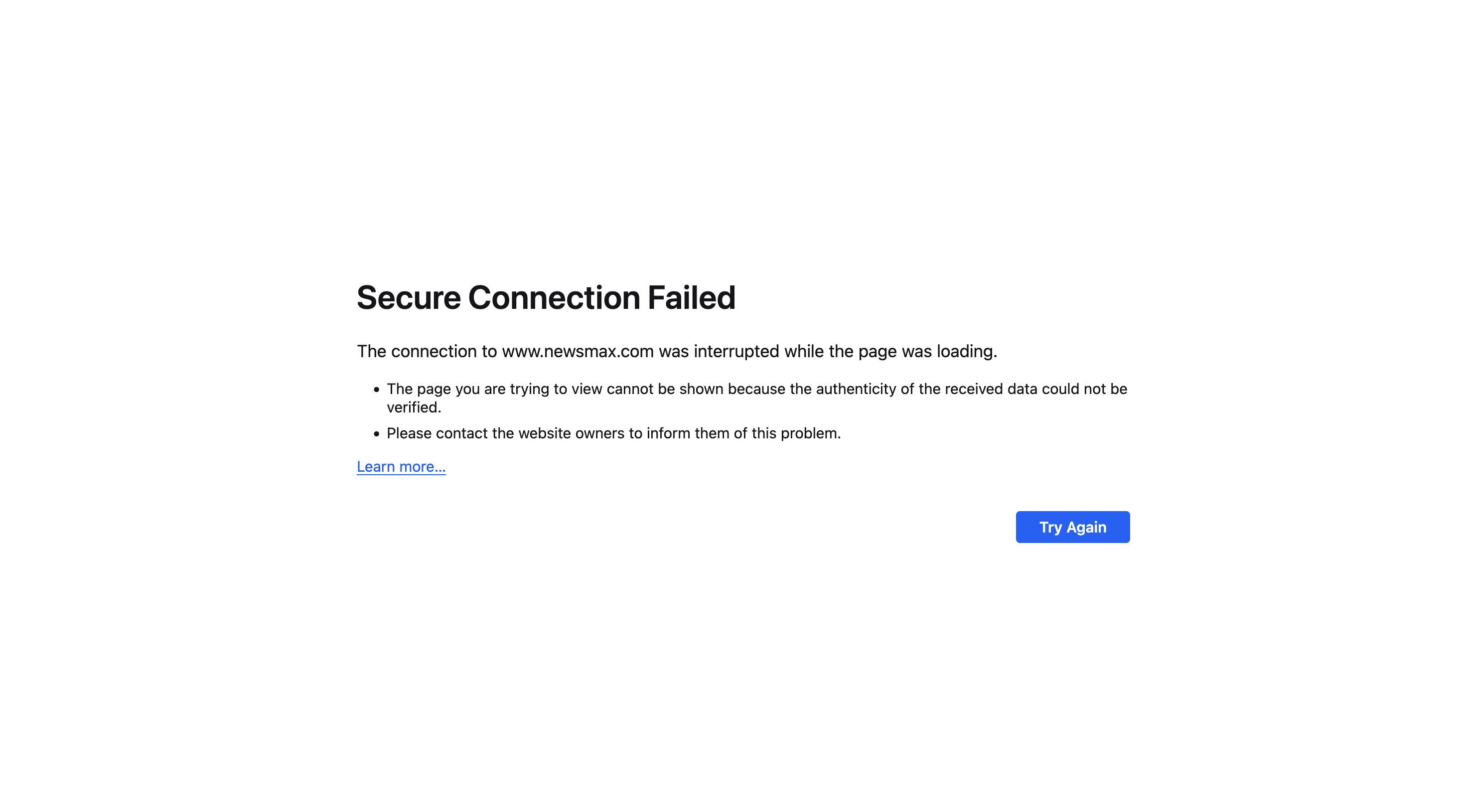Click the Try Again button
This screenshot has width=1457, height=812.
coord(1072,527)
